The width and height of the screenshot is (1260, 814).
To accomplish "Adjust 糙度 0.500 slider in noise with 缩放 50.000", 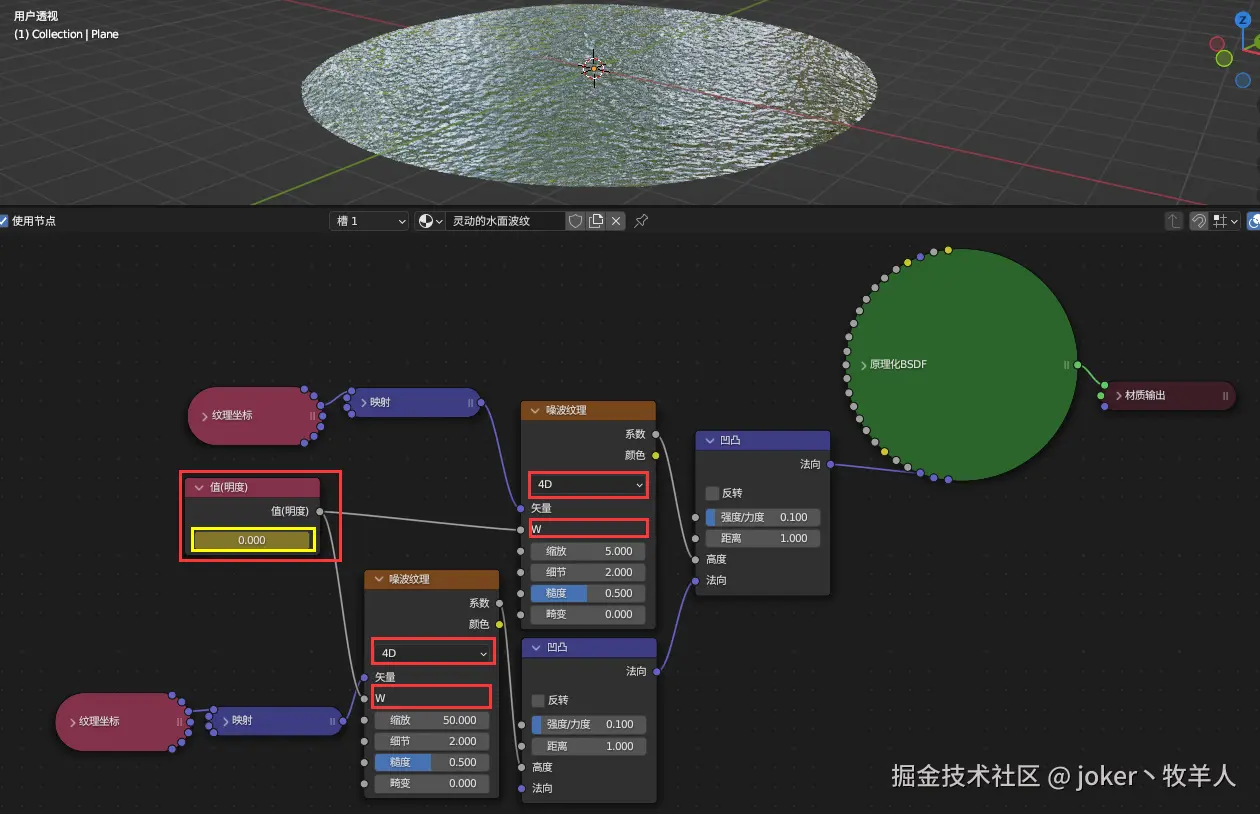I will click(432, 762).
